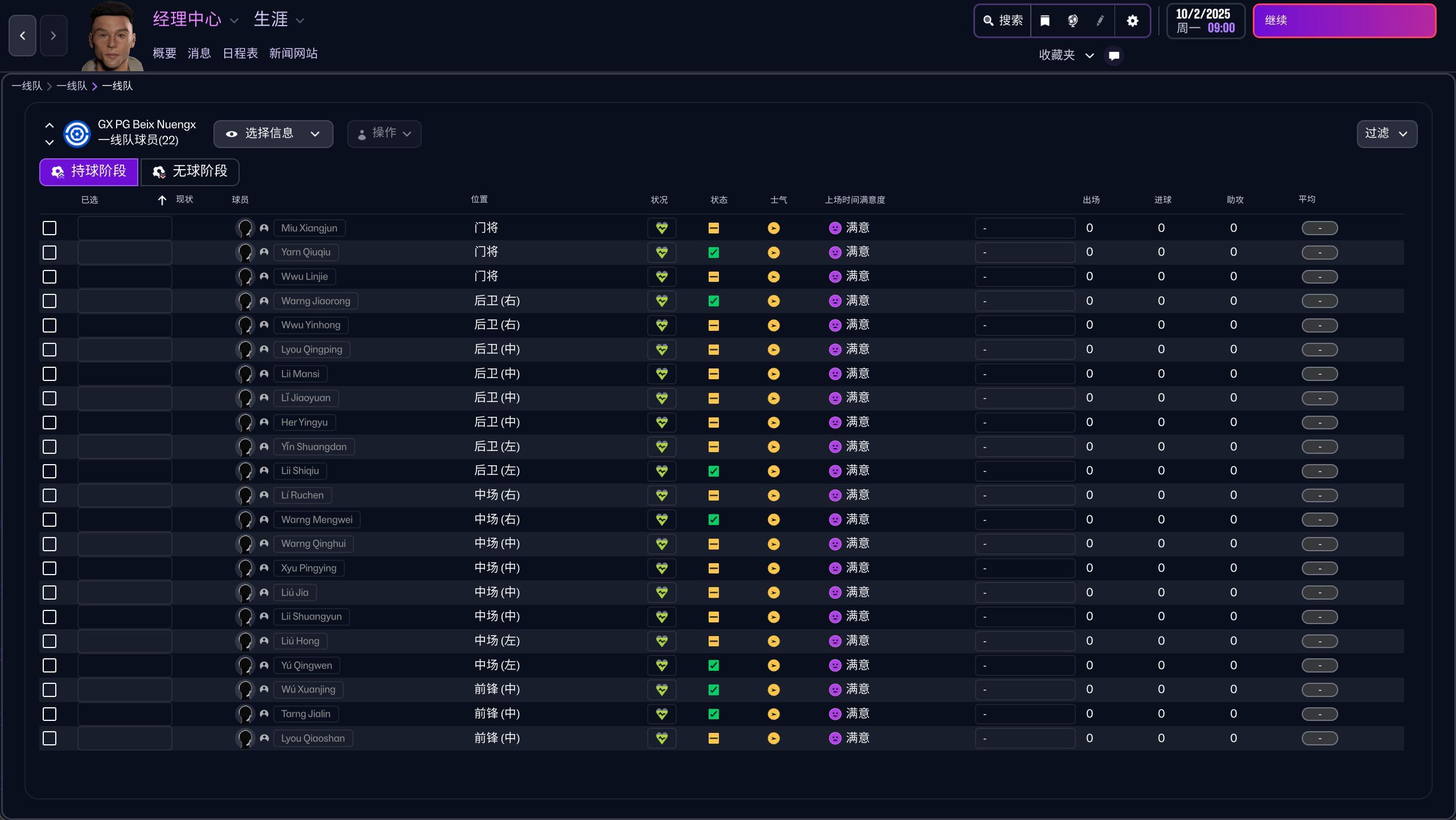This screenshot has height=820, width=1456.
Task: Check the box for Lyou Qiaoshan
Action: (50, 739)
